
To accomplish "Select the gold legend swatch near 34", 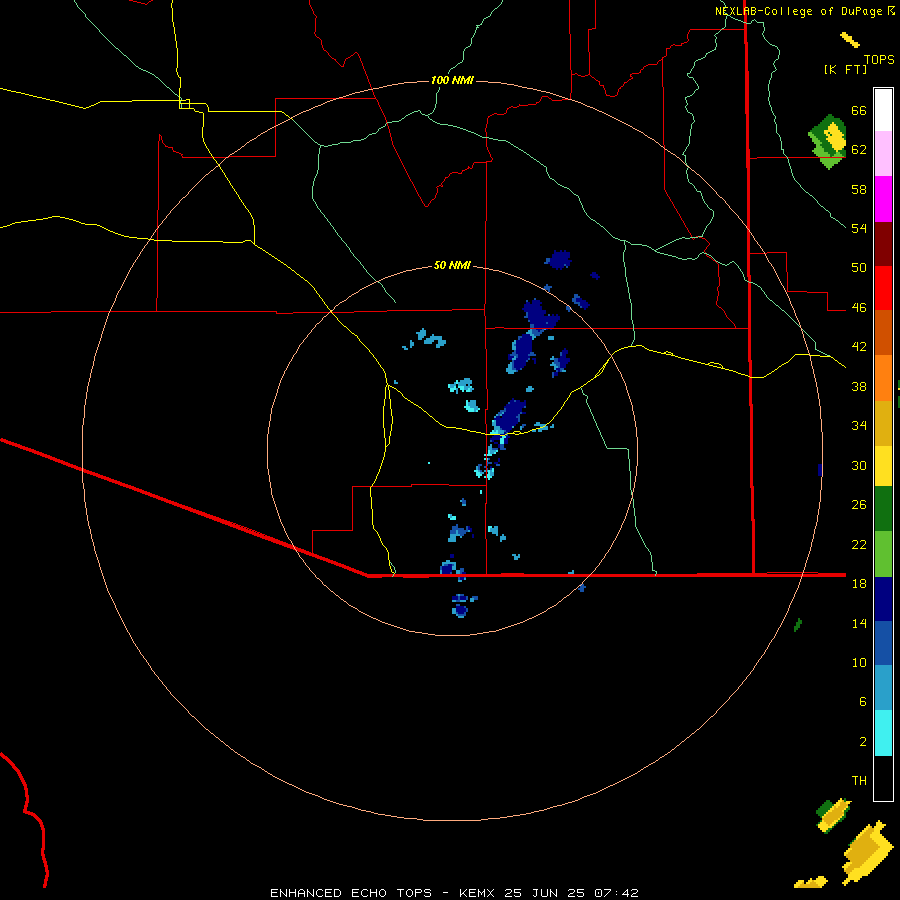I will 883,423.
